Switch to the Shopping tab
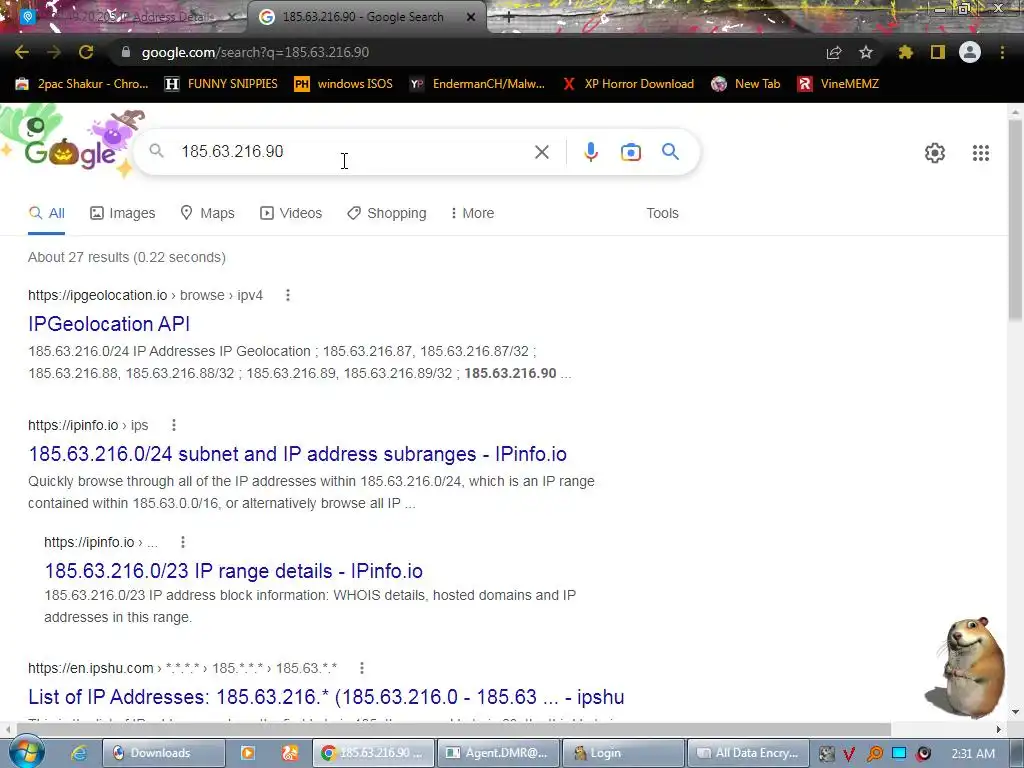This screenshot has width=1024, height=768. pyautogui.click(x=387, y=214)
